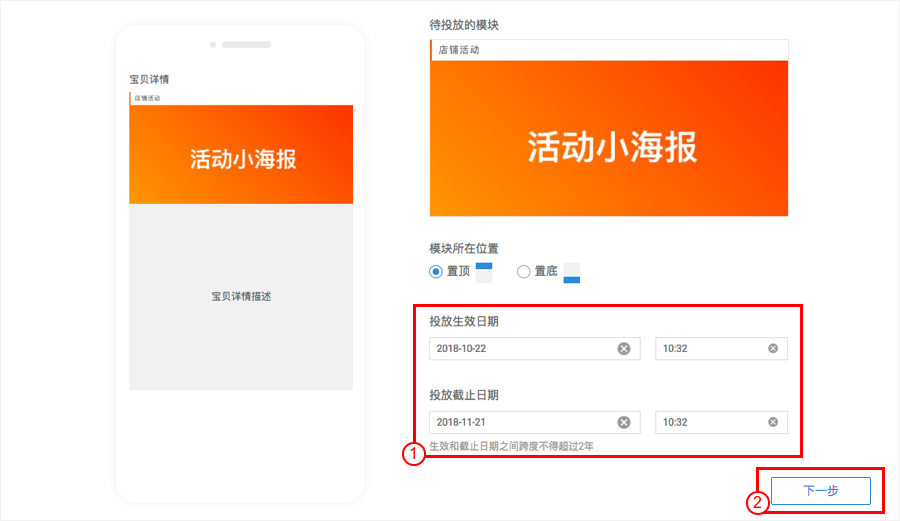900x521 pixels.
Task: Select the 置顶 radio button
Action: point(436,271)
